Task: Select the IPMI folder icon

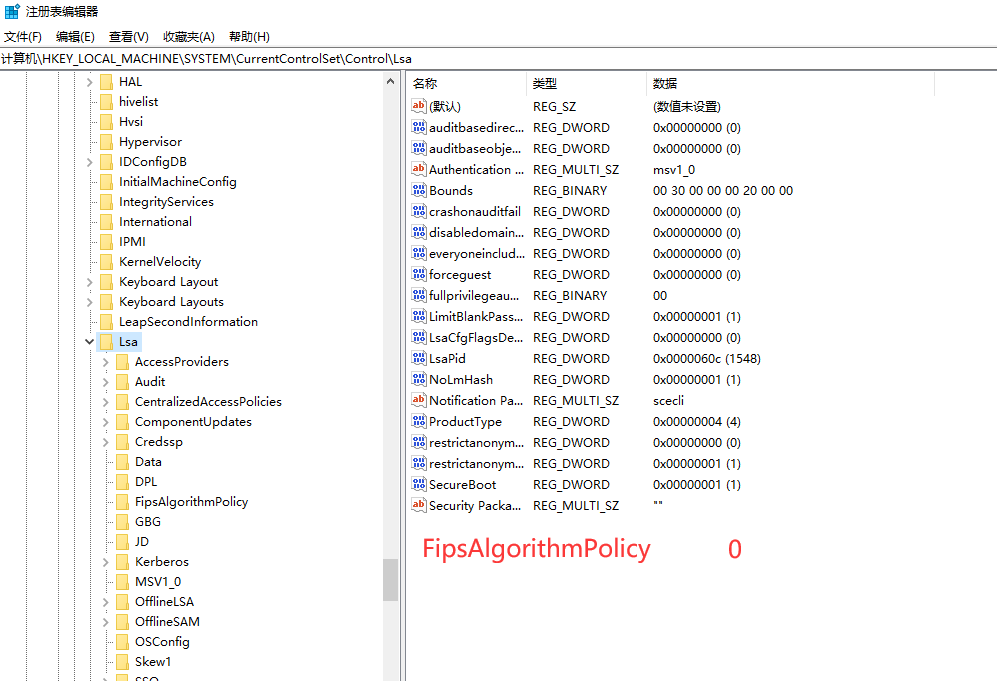Action: coord(107,242)
